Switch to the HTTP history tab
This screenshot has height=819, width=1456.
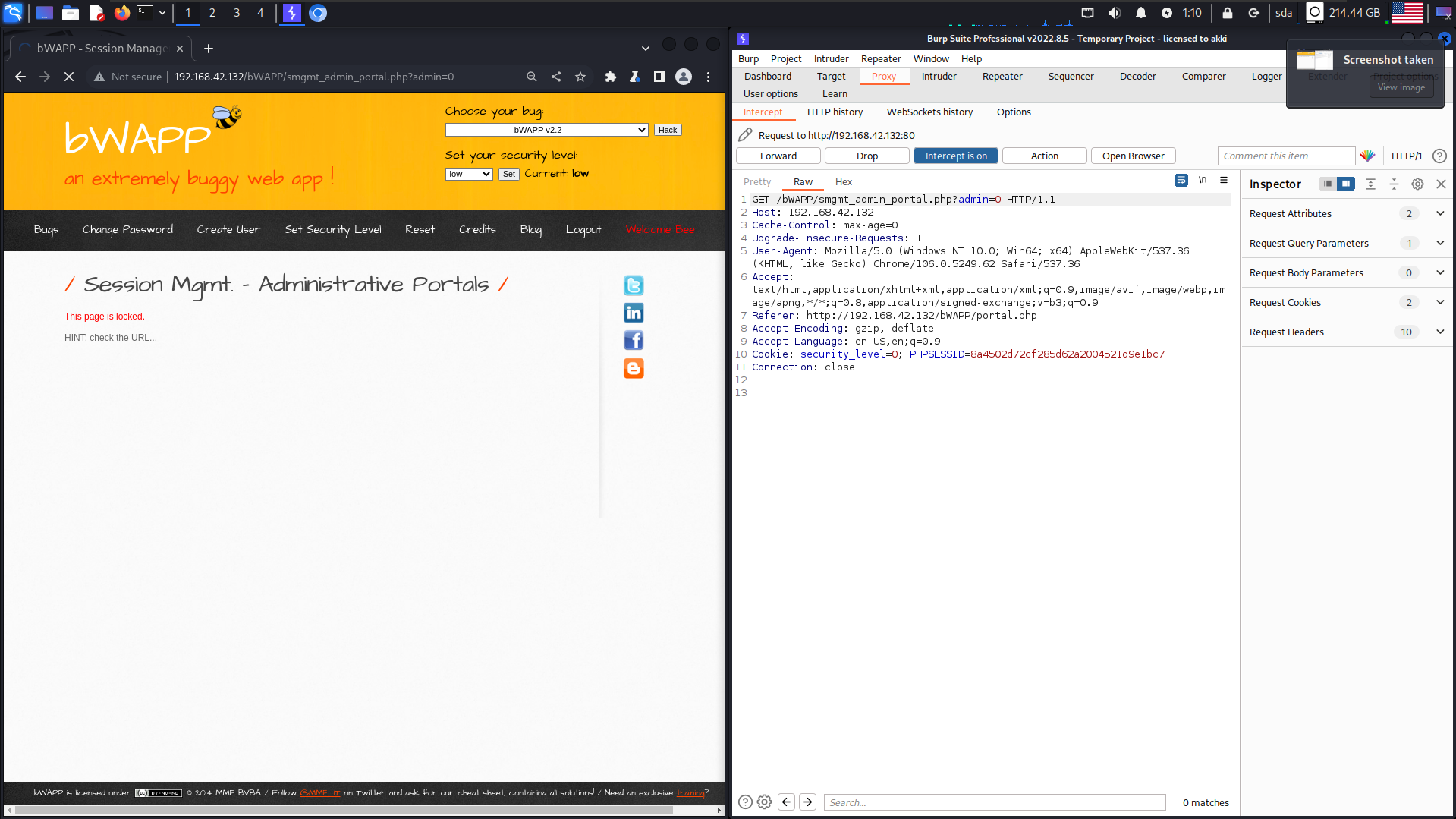pos(835,112)
